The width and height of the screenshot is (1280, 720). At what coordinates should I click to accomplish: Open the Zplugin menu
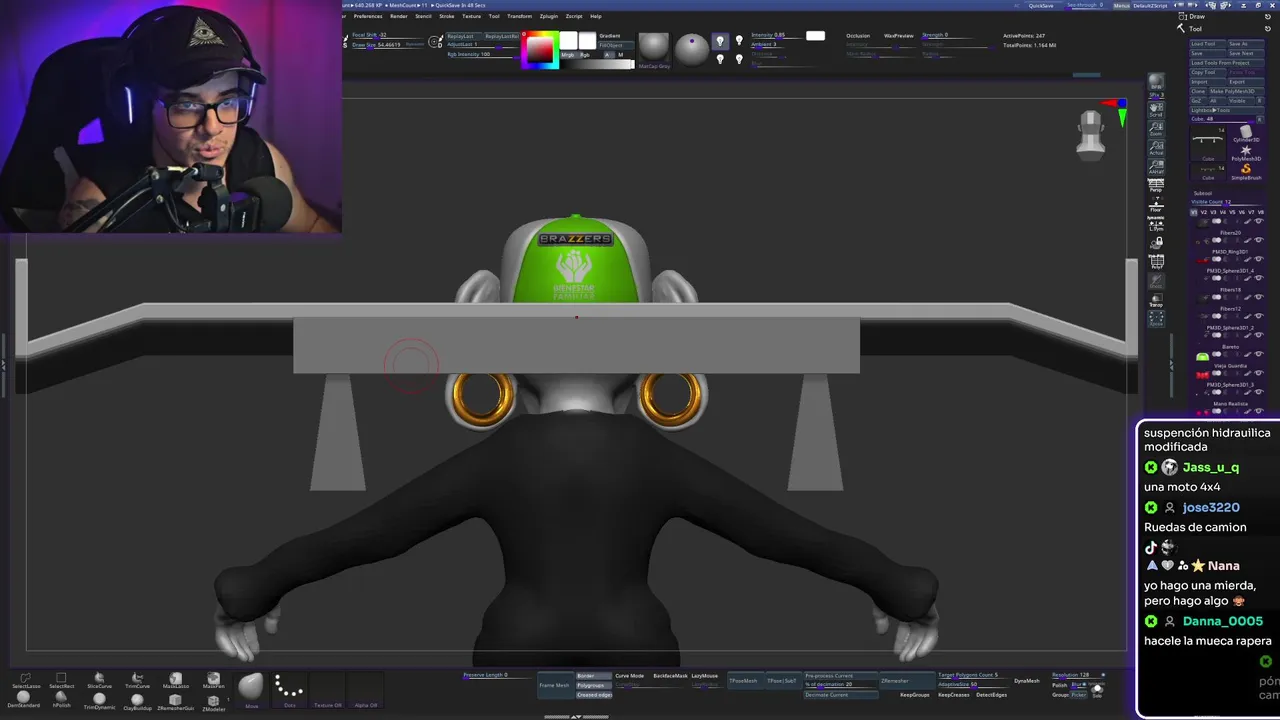pos(549,16)
